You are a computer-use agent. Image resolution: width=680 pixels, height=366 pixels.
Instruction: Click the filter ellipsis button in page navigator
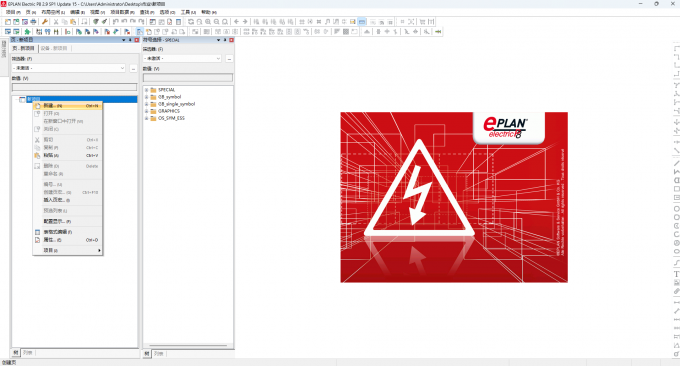[133, 69]
